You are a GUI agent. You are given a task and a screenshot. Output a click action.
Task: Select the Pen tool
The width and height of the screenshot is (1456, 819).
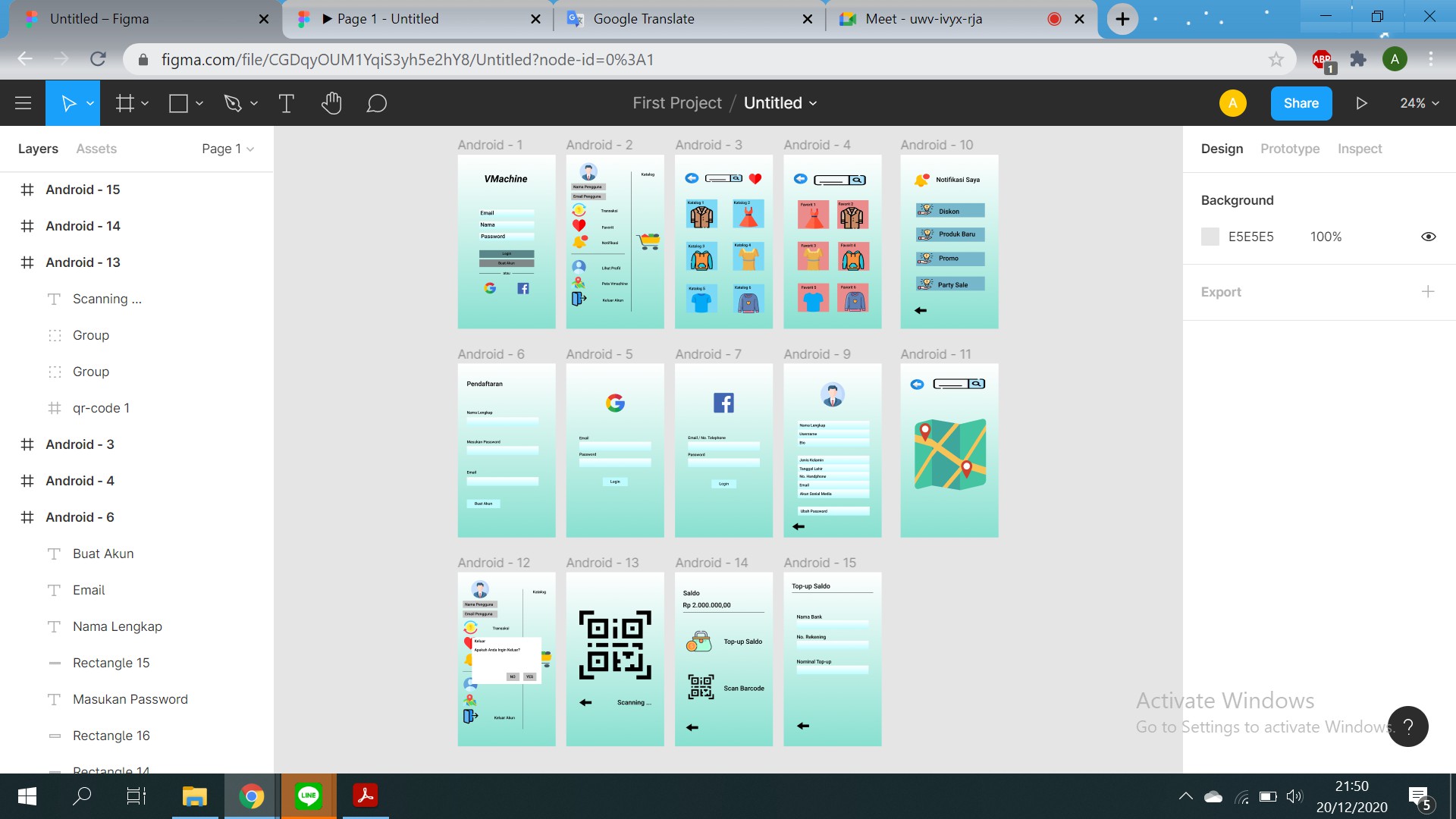(x=233, y=103)
